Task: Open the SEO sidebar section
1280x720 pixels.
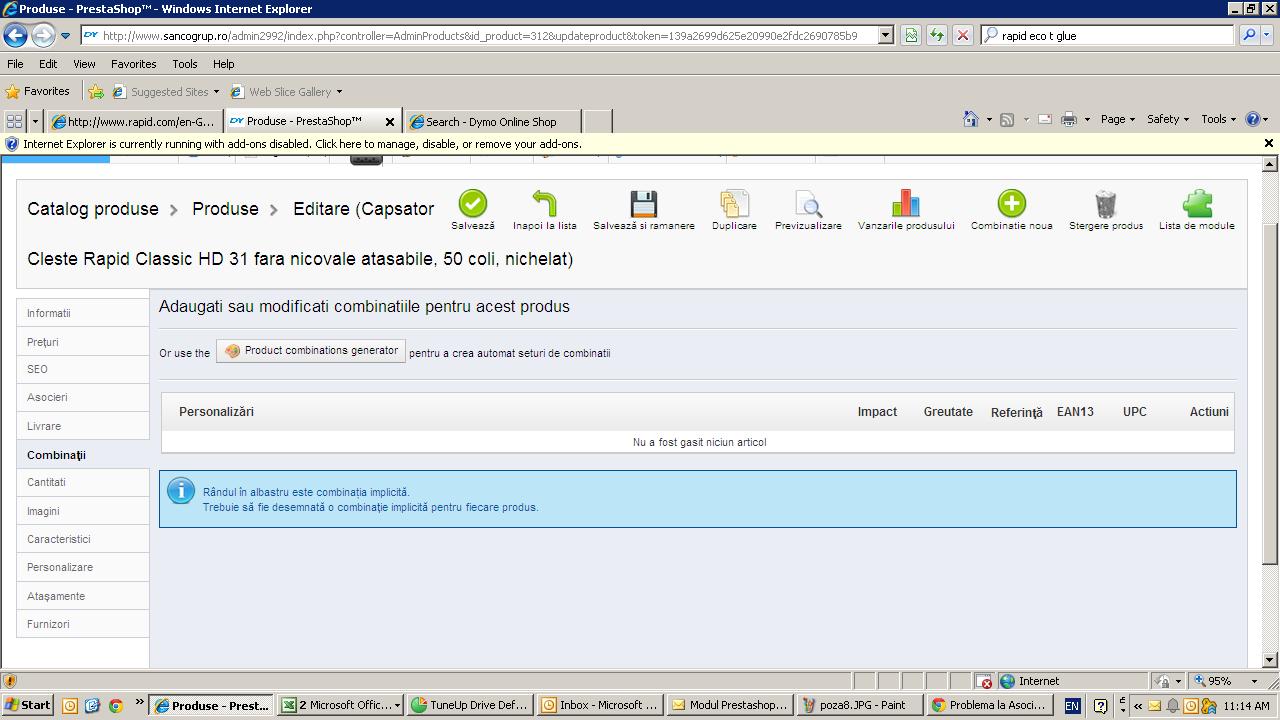Action: coord(83,369)
